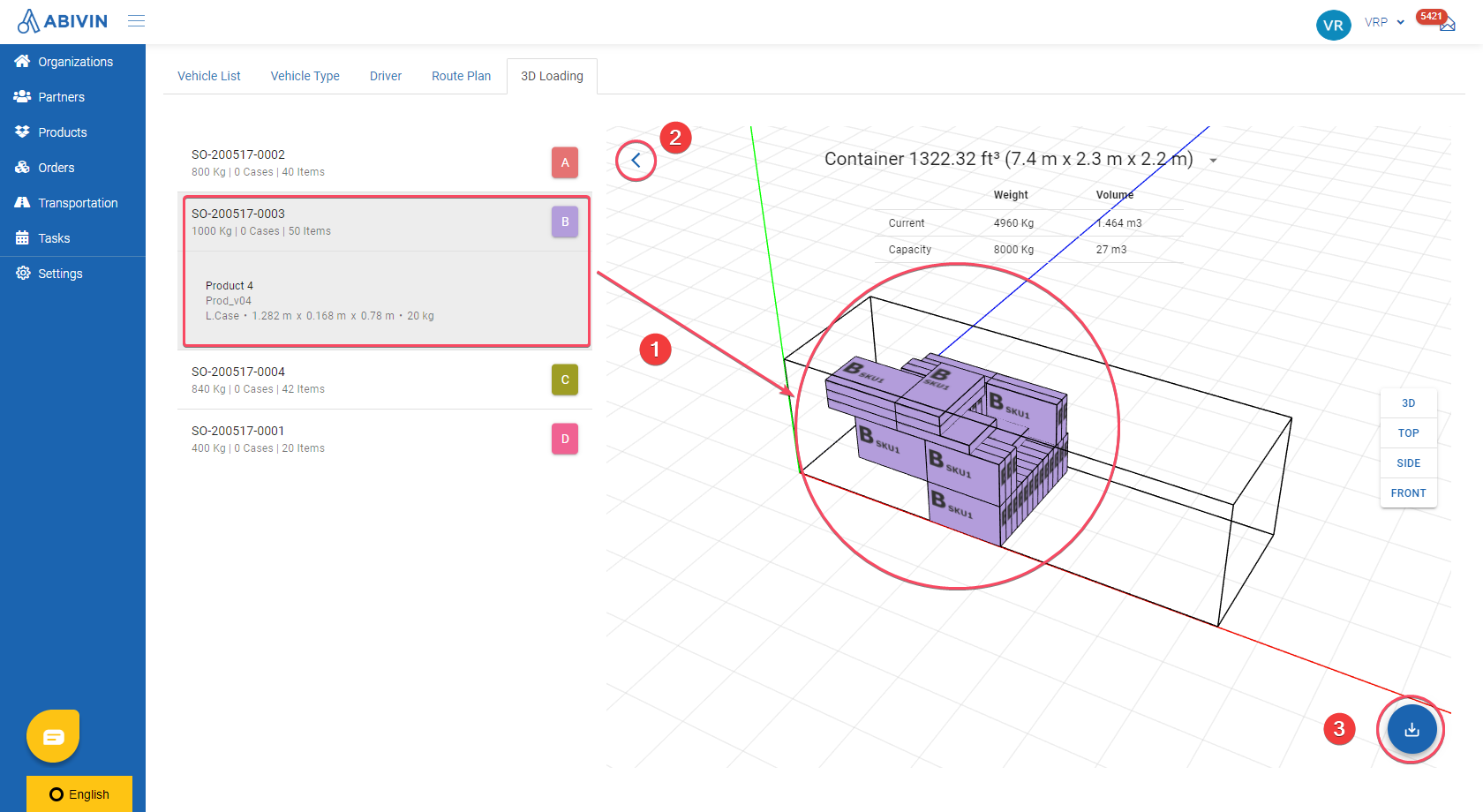Open the container type dropdown arrow

click(1214, 161)
